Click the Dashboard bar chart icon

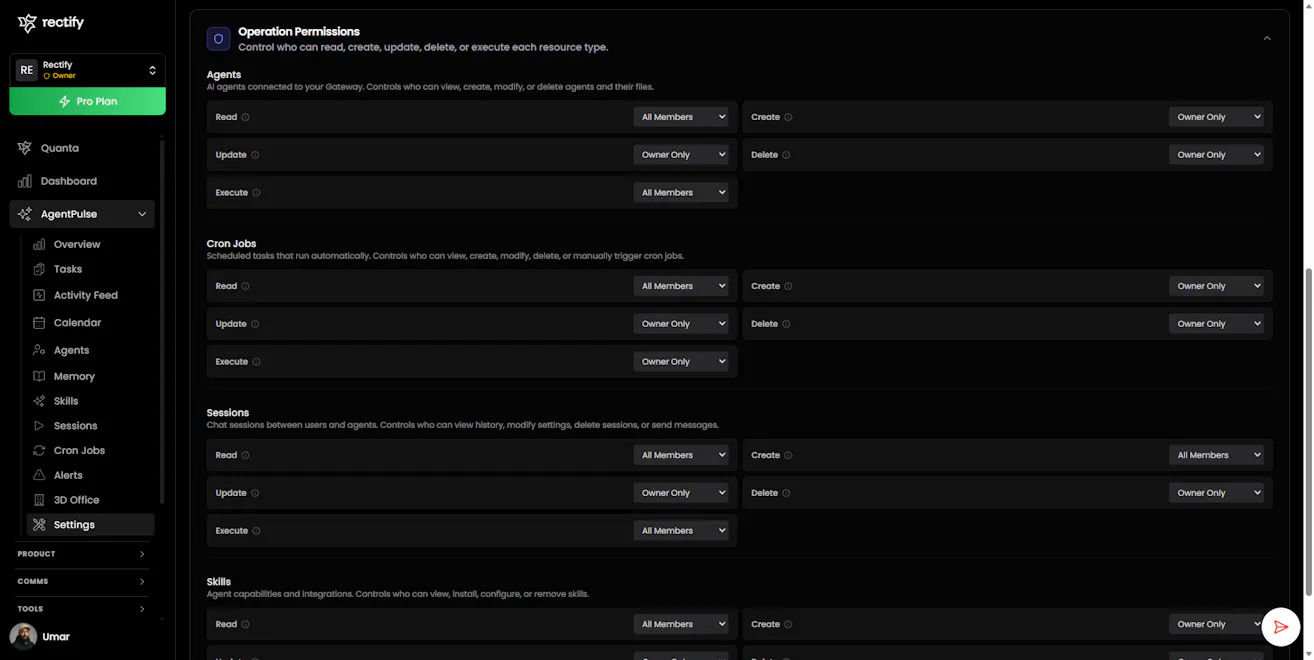coord(25,181)
